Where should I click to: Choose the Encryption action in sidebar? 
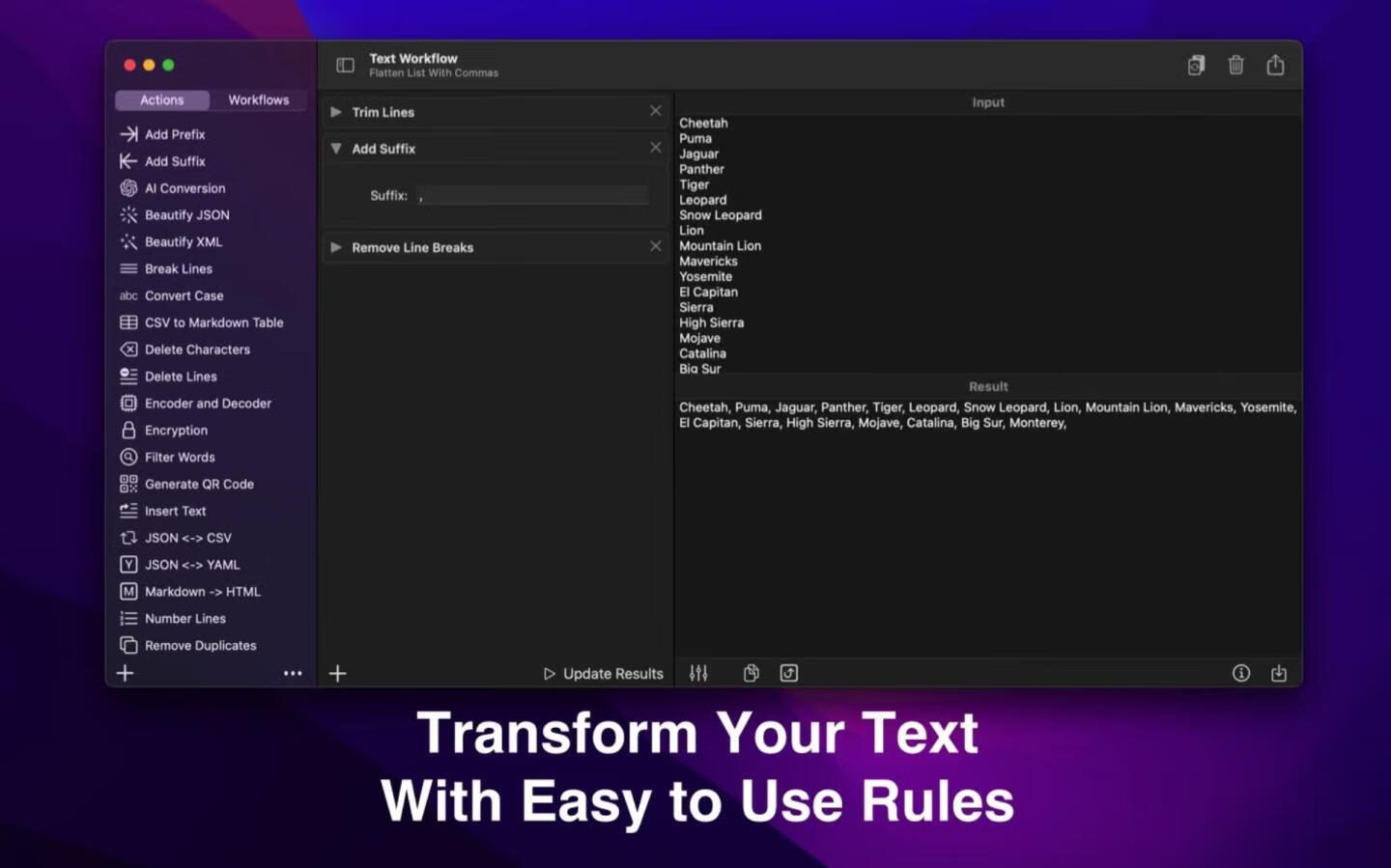(176, 431)
